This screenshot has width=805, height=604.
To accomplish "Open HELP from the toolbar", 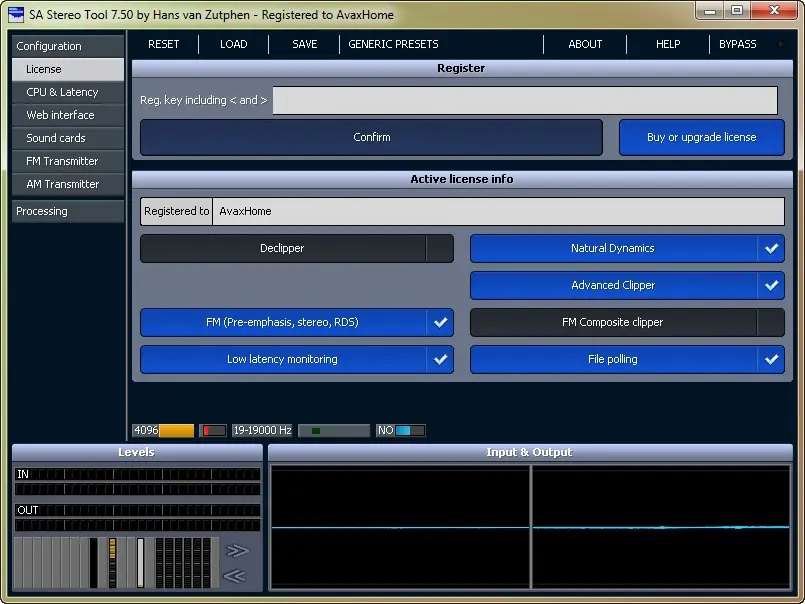I will 668,44.
